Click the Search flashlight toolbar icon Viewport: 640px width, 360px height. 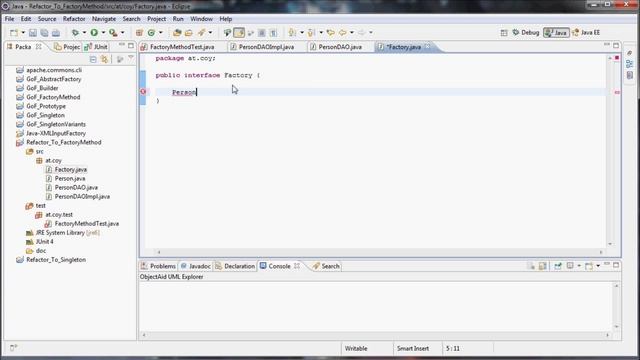202,33
